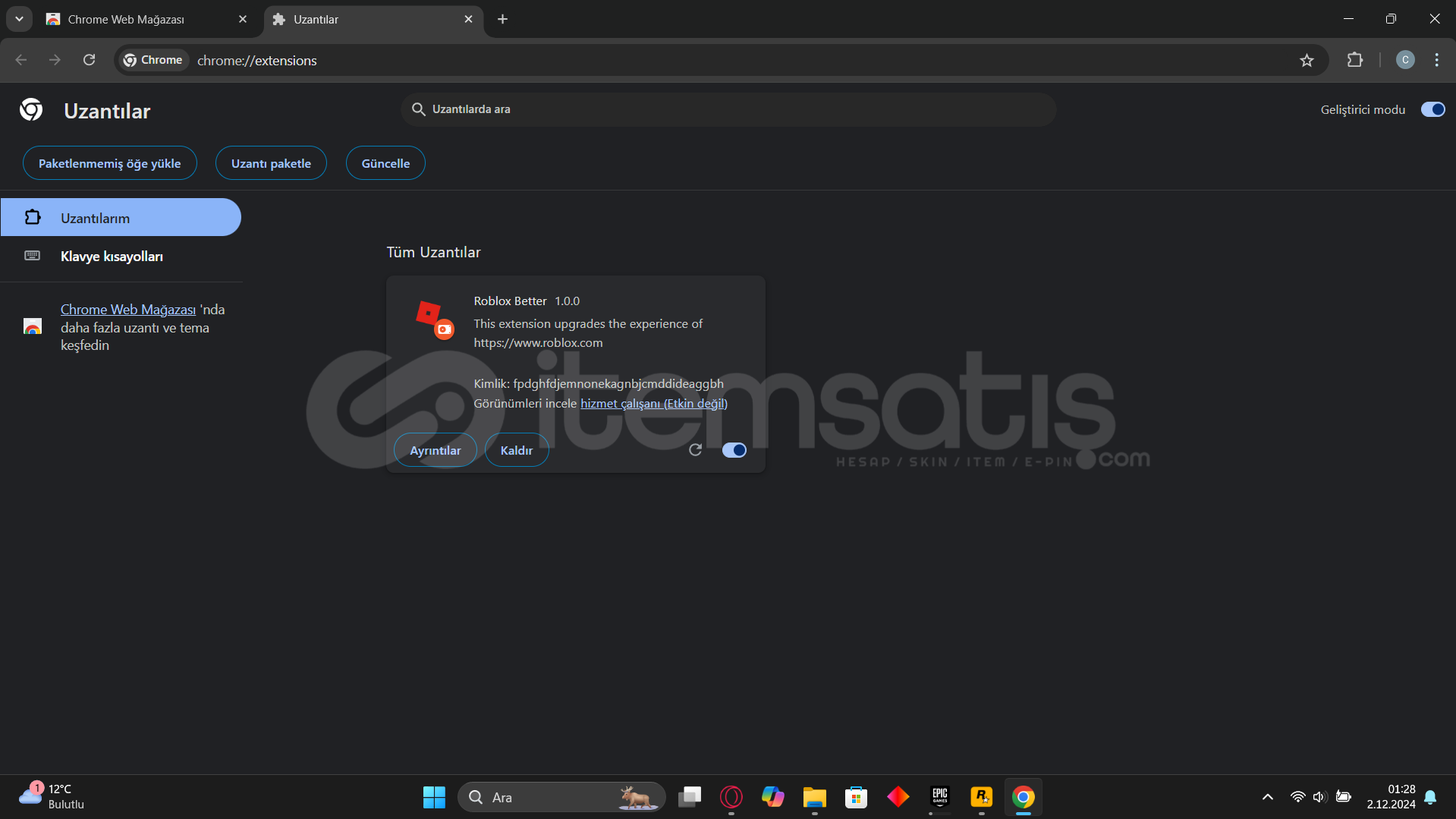Open Opera GX from taskbar
The height and width of the screenshot is (819, 1456).
[731, 797]
